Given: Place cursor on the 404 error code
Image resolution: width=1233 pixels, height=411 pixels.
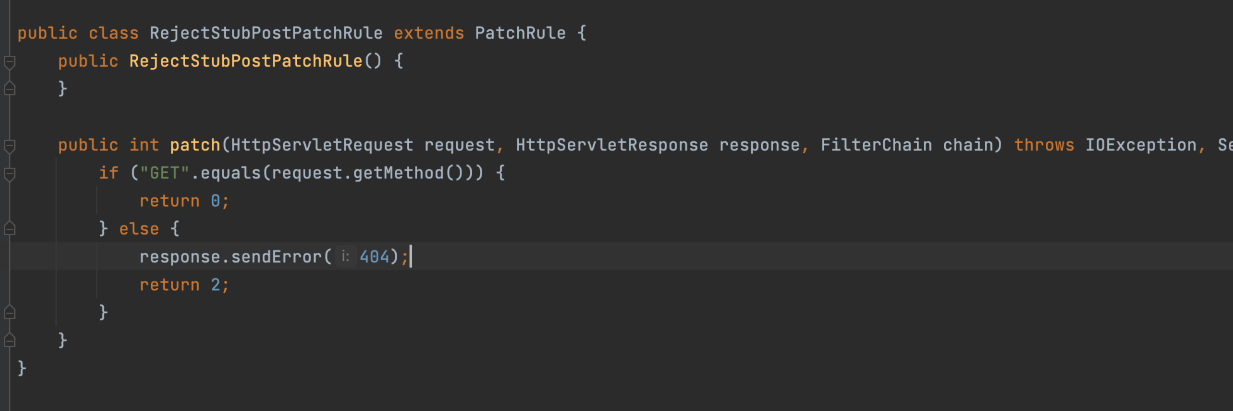Looking at the screenshot, I should 373,257.
